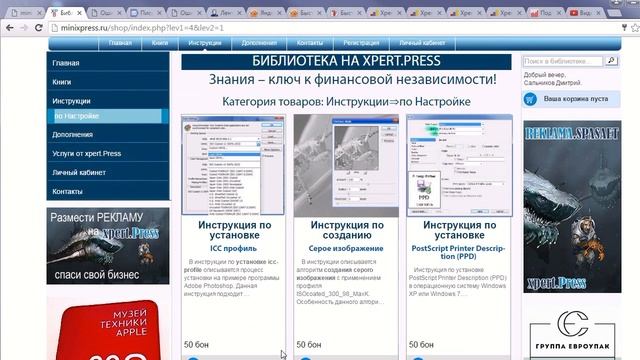This screenshot has height=360, width=640.
Task: Open the 'Музей техники Apple' banner
Action: pos(108,330)
